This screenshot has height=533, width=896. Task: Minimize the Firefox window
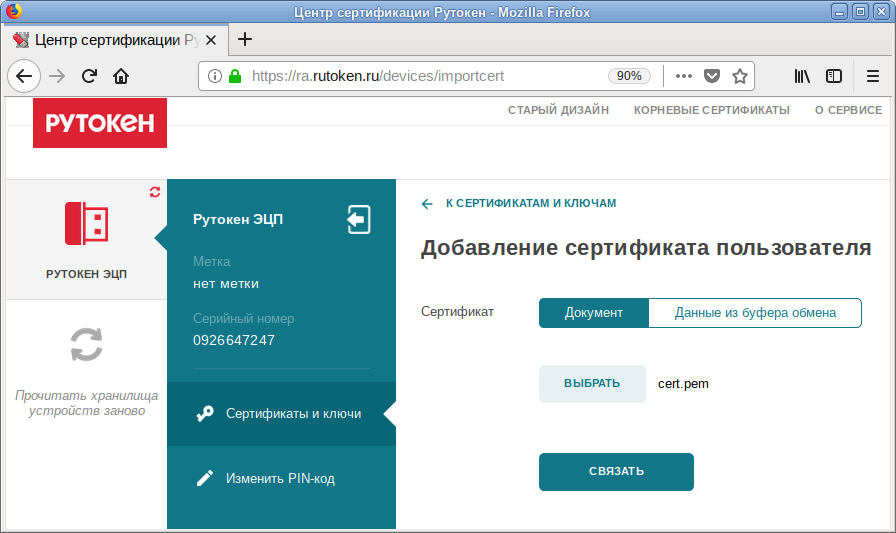click(839, 11)
